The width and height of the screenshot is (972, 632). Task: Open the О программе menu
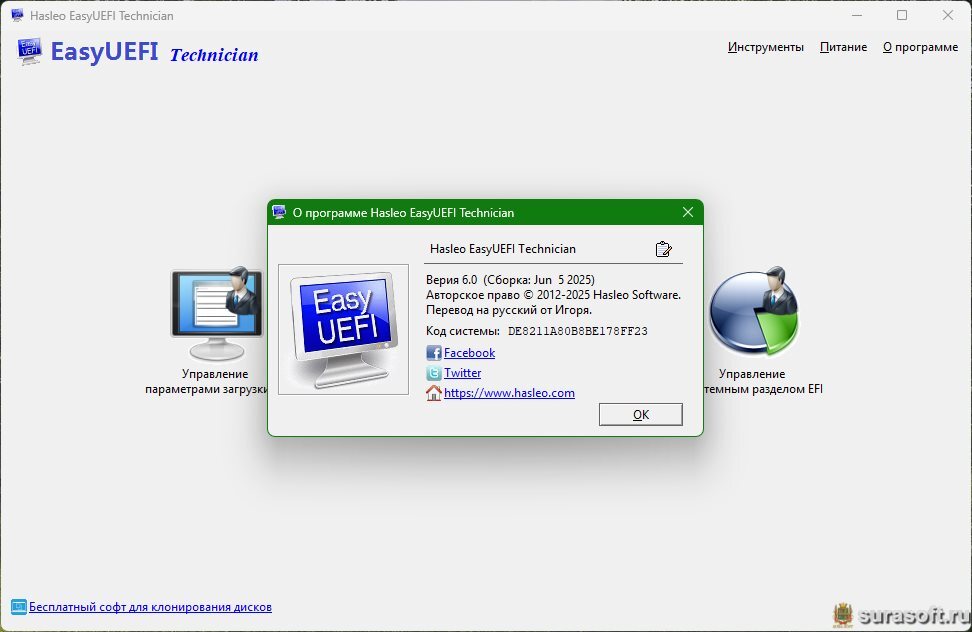point(921,47)
